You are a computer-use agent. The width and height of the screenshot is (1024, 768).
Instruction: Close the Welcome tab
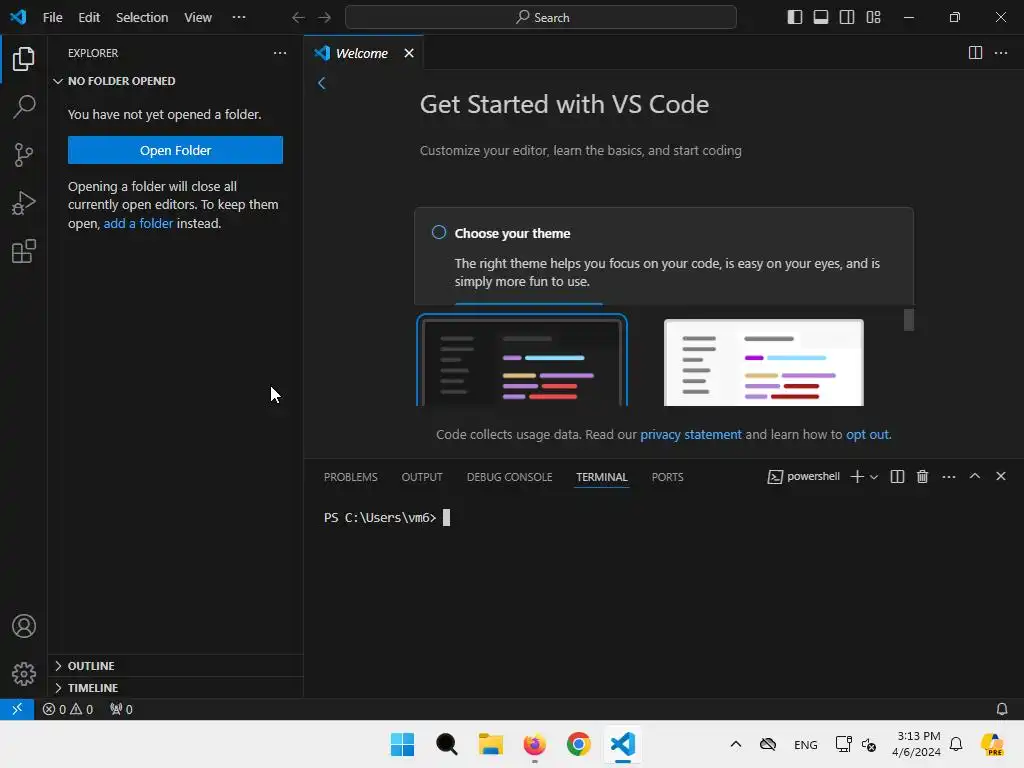coord(409,53)
